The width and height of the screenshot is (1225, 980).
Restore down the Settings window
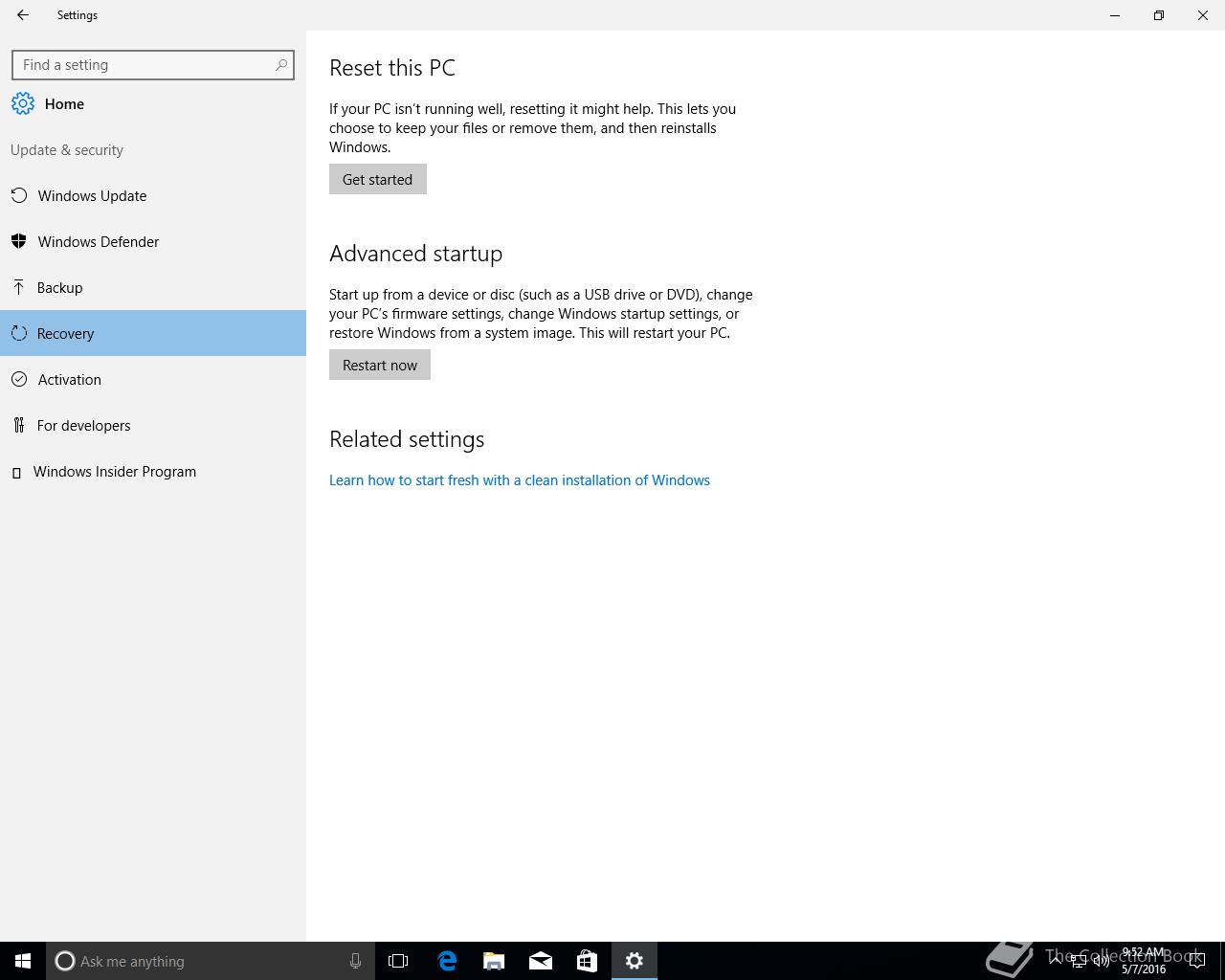1159,15
